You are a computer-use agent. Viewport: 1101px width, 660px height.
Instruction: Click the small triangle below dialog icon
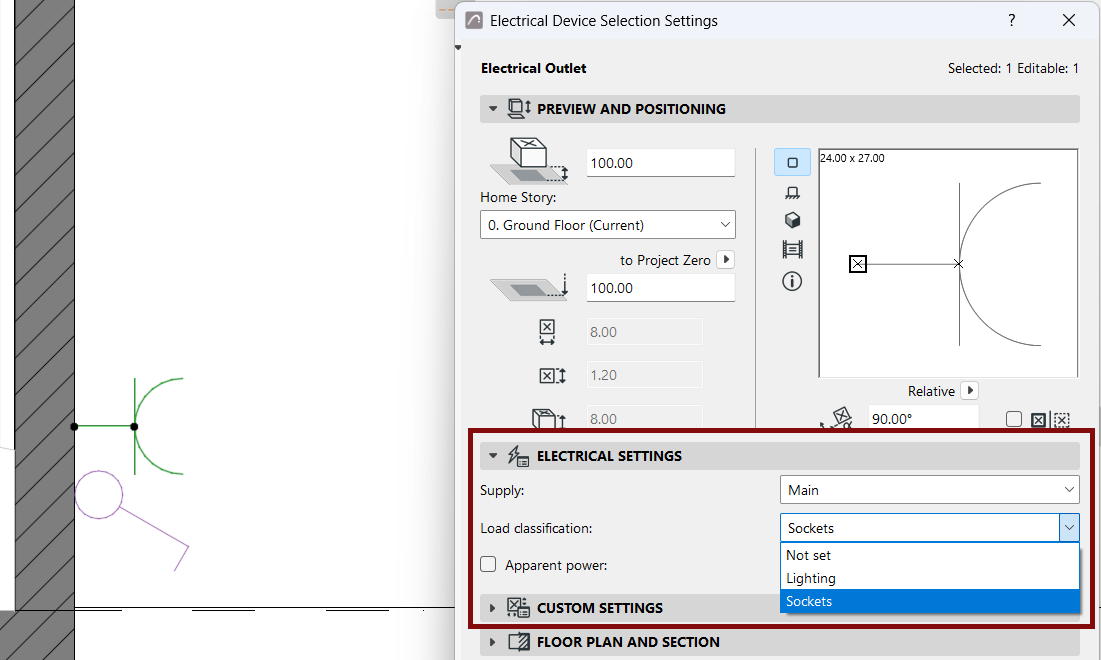click(458, 48)
